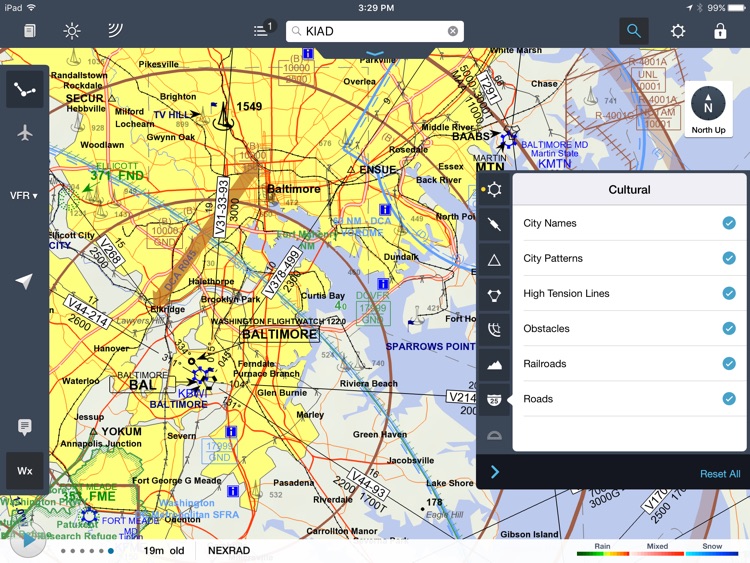Collapse layers panel with chevron arrow

[x=495, y=473]
